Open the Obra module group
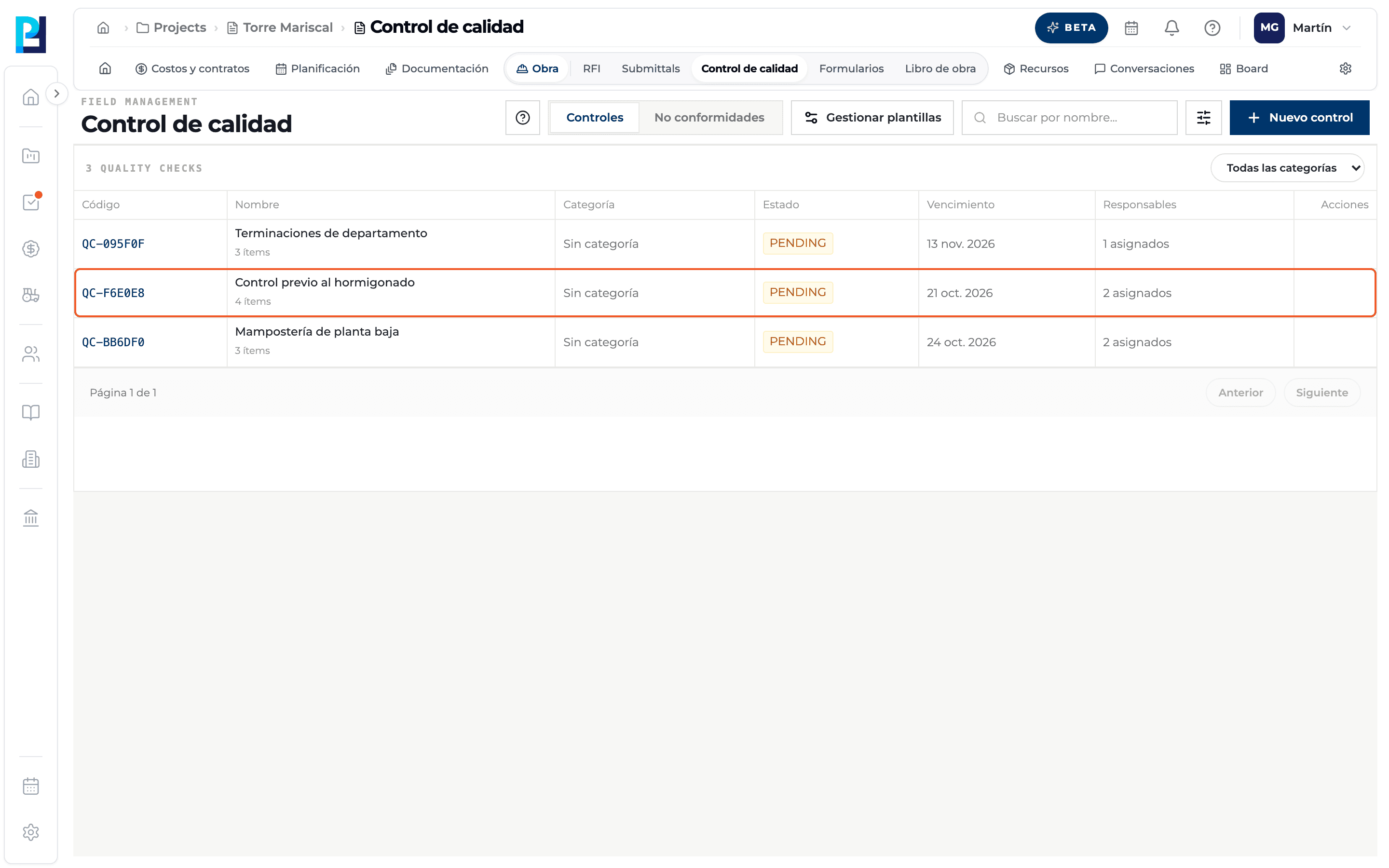 [x=537, y=69]
